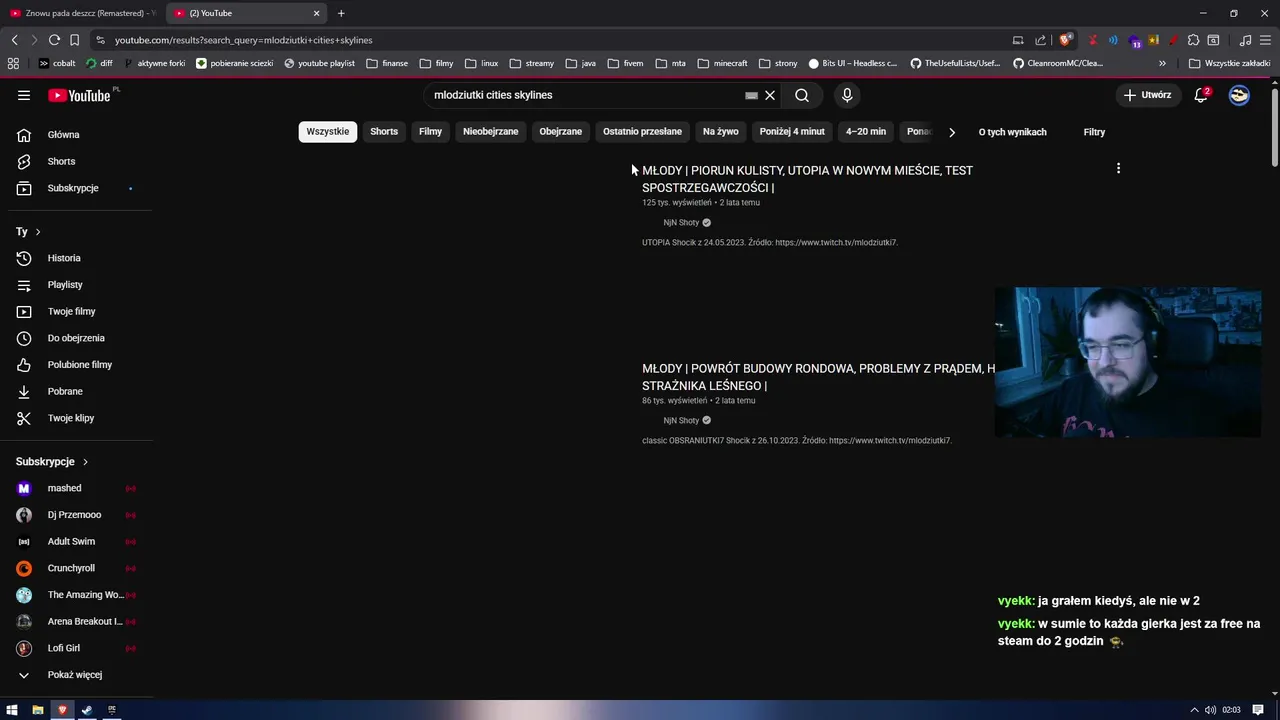Click the Brave Shields lion icon
Image resolution: width=1280 pixels, height=720 pixels.
pyautogui.click(x=1066, y=40)
